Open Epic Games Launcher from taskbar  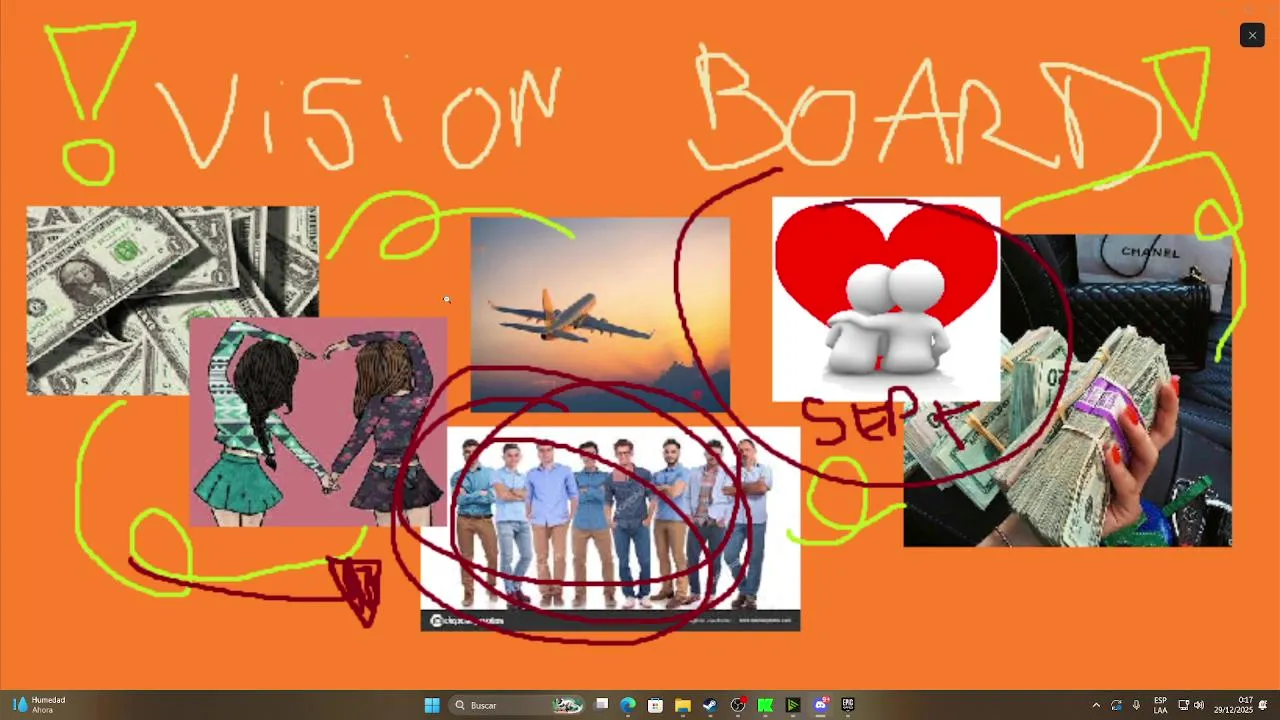pos(848,705)
